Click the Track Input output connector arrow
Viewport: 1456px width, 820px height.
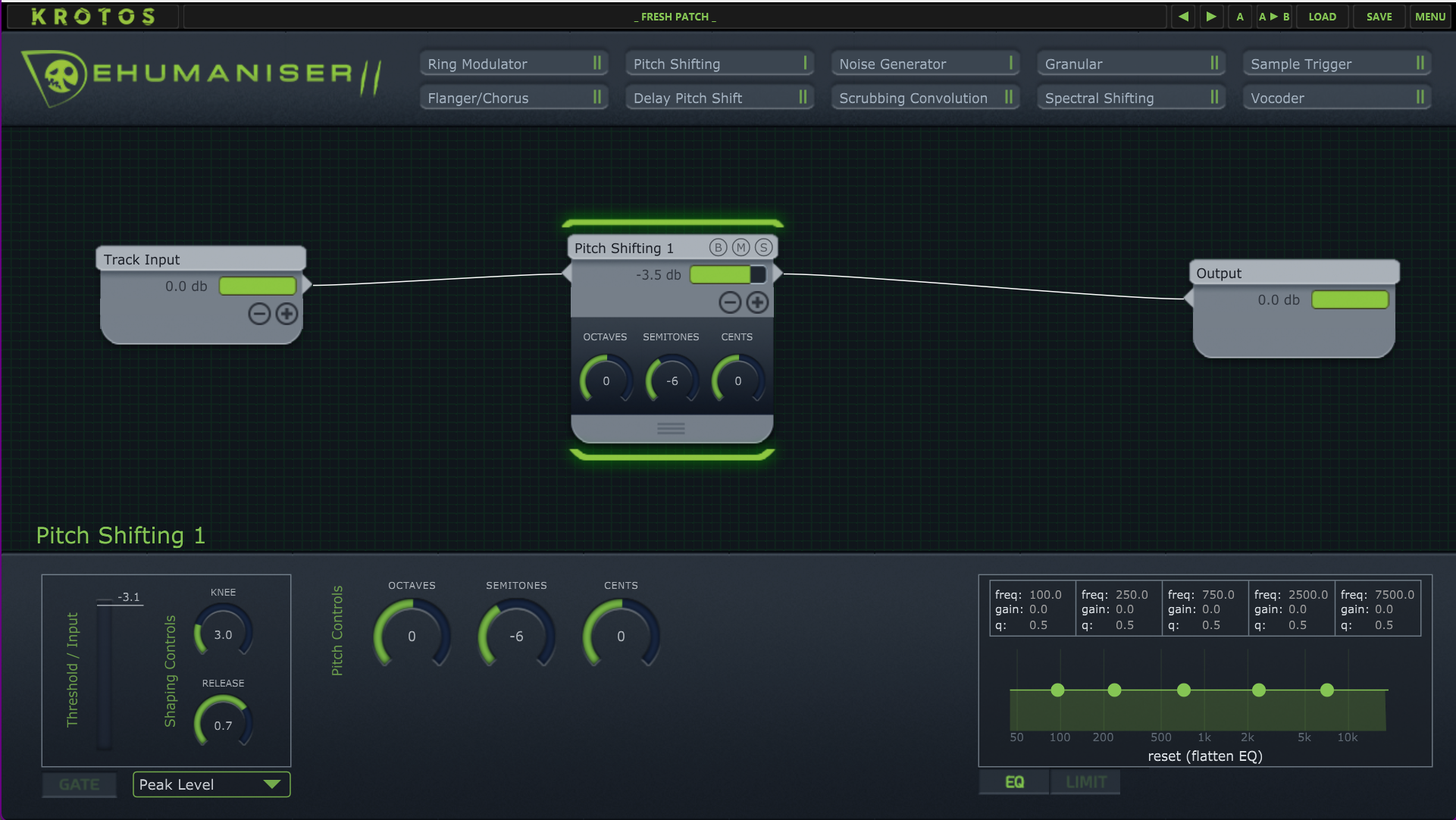pos(307,285)
